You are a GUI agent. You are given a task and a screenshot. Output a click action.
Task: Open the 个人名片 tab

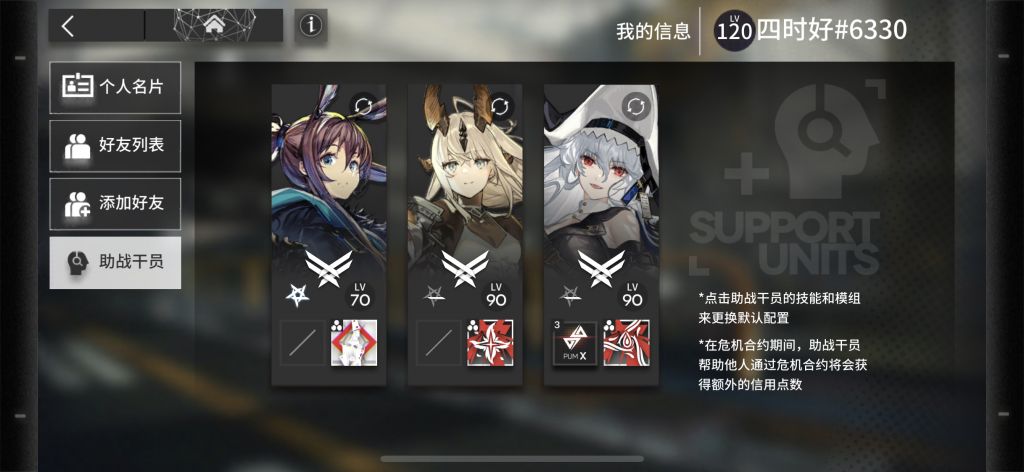(x=115, y=87)
